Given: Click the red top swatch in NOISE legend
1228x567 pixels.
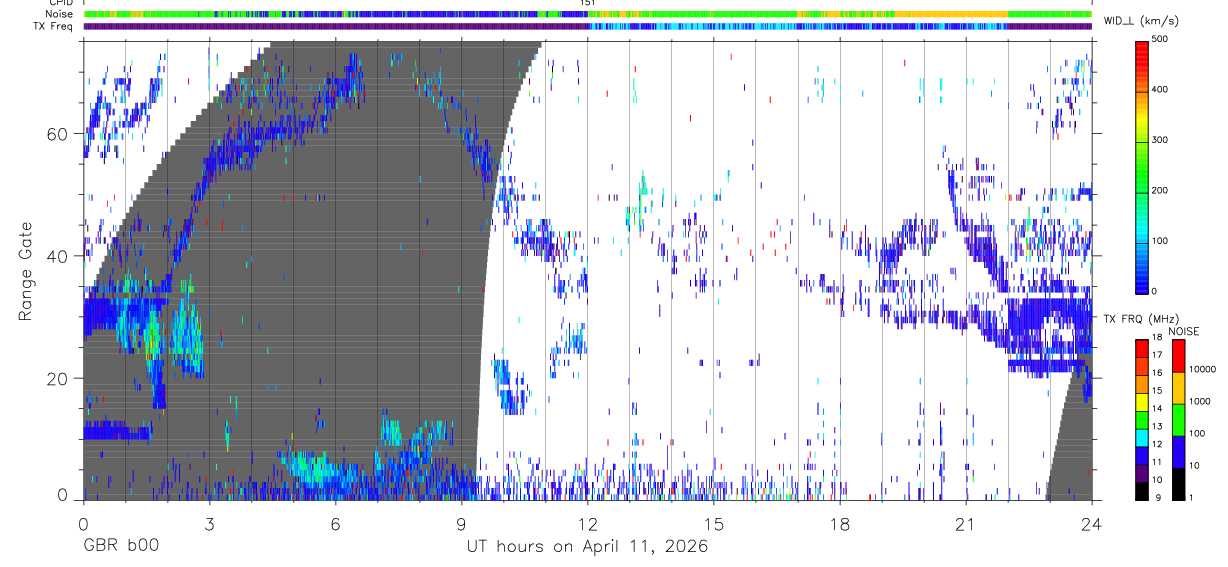Looking at the screenshot, I should click(x=1178, y=355).
